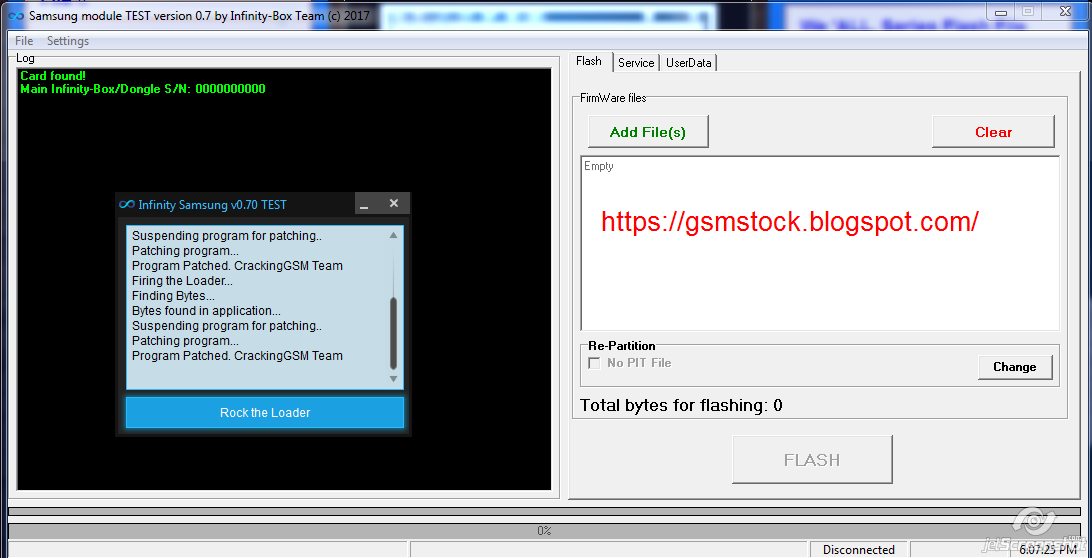Click 'Finding Bytes...' line in loader log
This screenshot has height=558, width=1092.
tap(173, 296)
